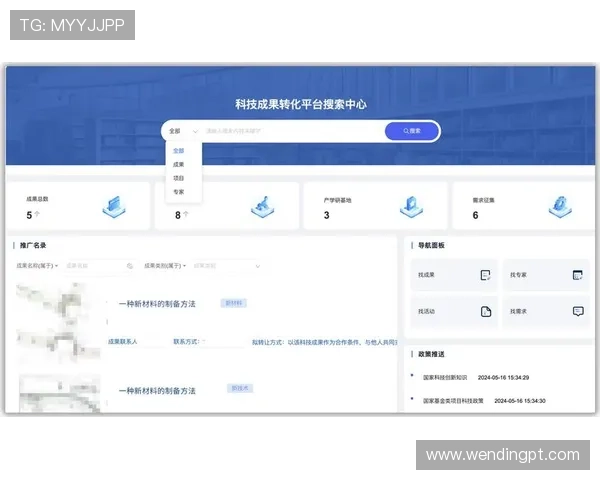The image size is (600, 480).
Task: Open 找需求 via its chat bubble icon
Action: [578, 311]
